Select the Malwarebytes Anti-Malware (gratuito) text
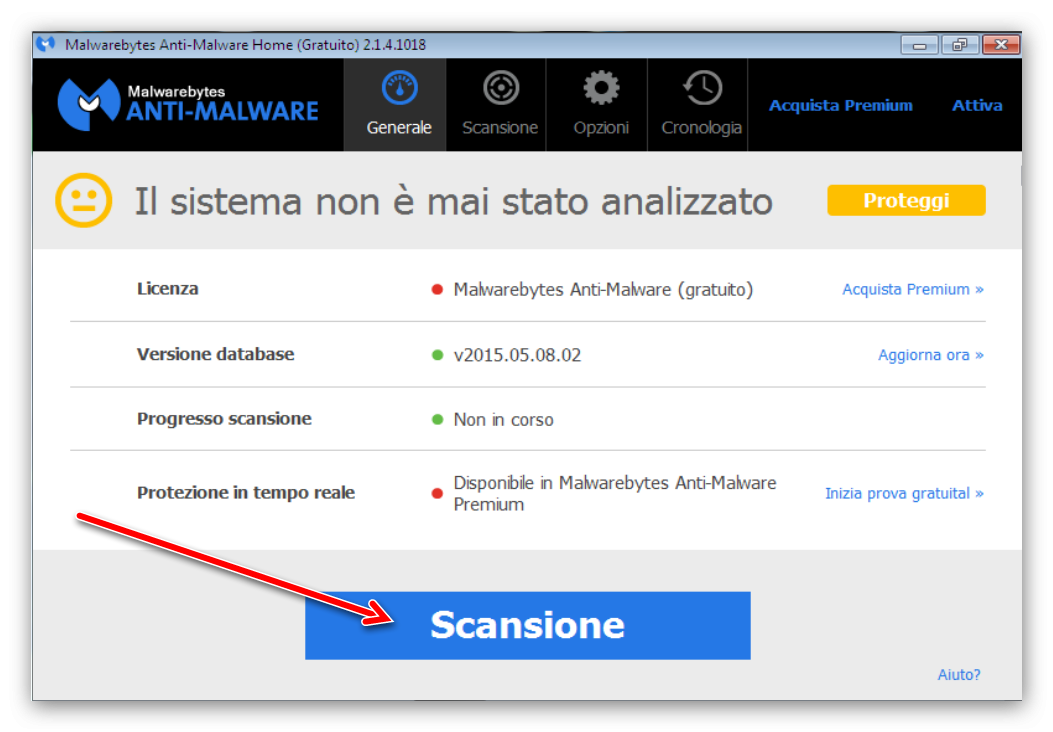The height and width of the screenshot is (732, 1053). pyautogui.click(x=603, y=289)
